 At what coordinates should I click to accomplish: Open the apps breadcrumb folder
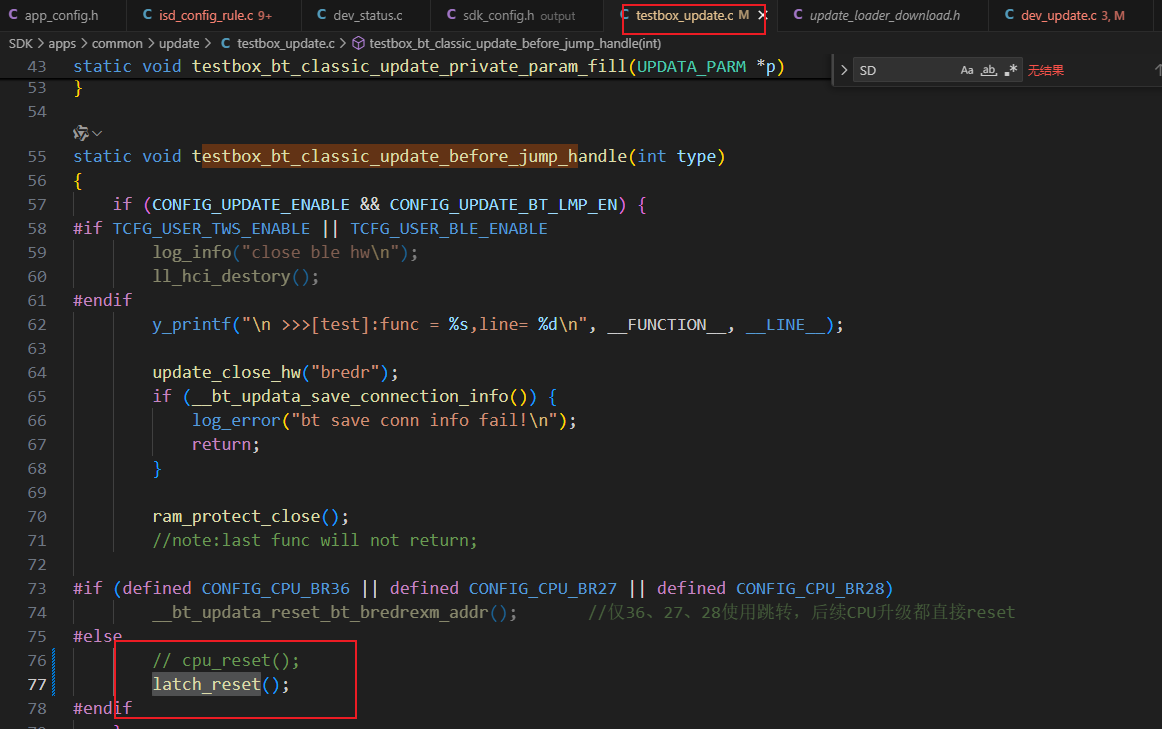point(62,44)
